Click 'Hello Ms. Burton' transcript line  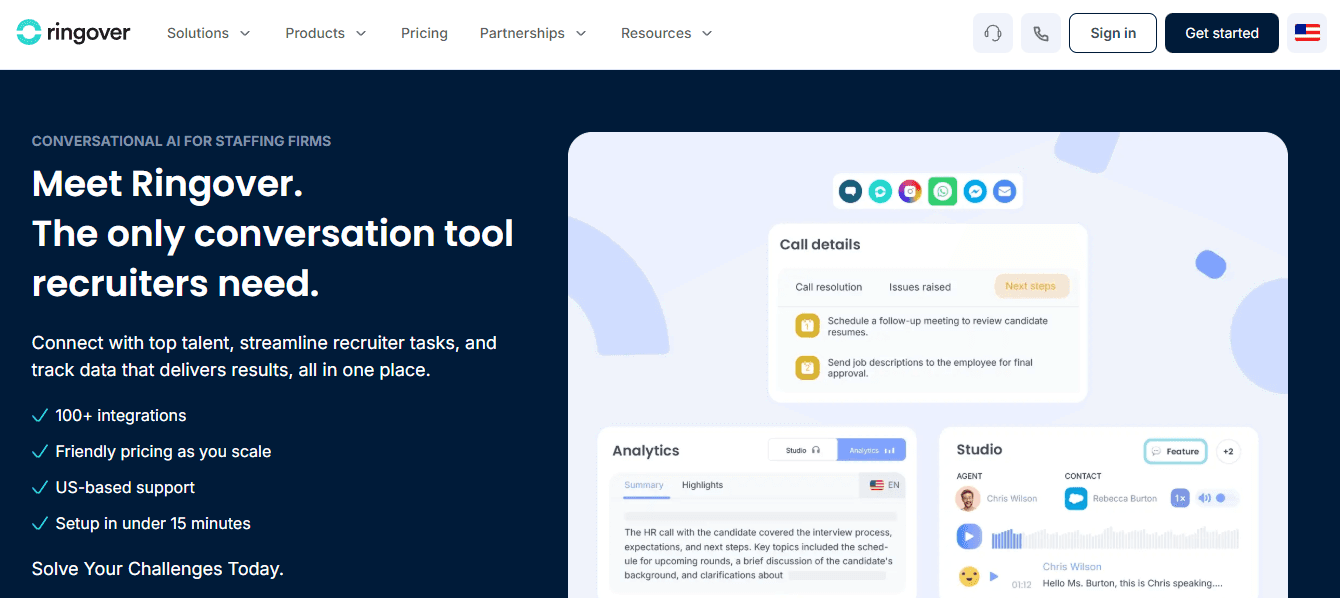pyautogui.click(x=1132, y=583)
